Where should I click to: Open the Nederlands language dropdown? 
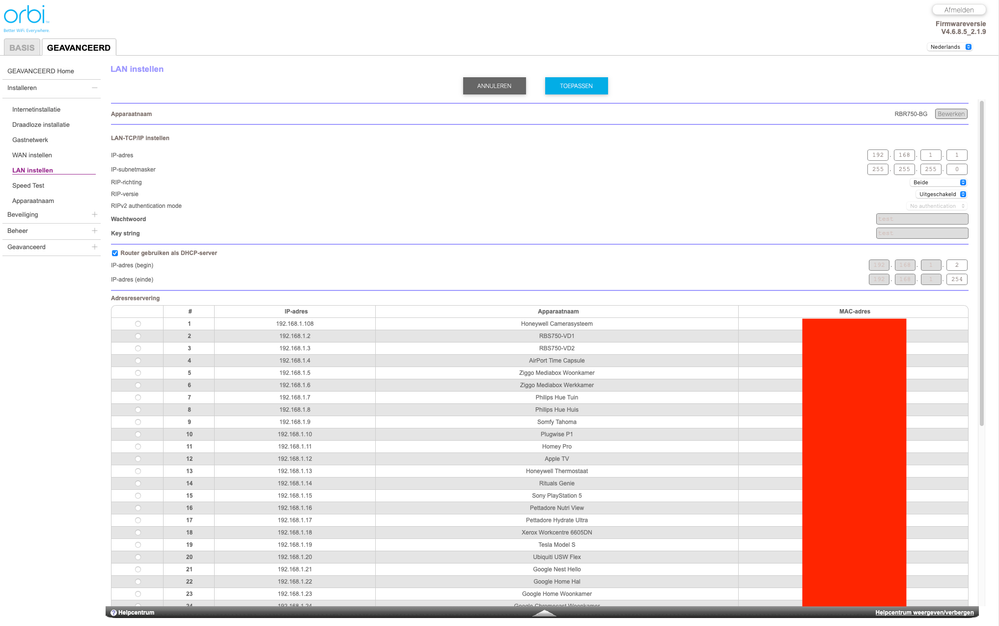949,47
